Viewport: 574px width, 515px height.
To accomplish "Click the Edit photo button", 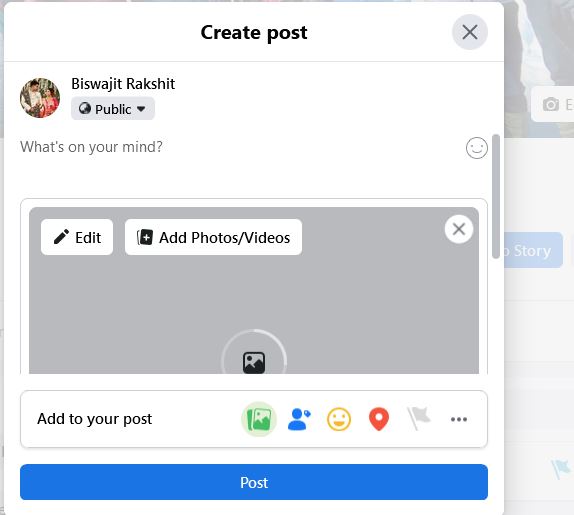I will click(77, 237).
